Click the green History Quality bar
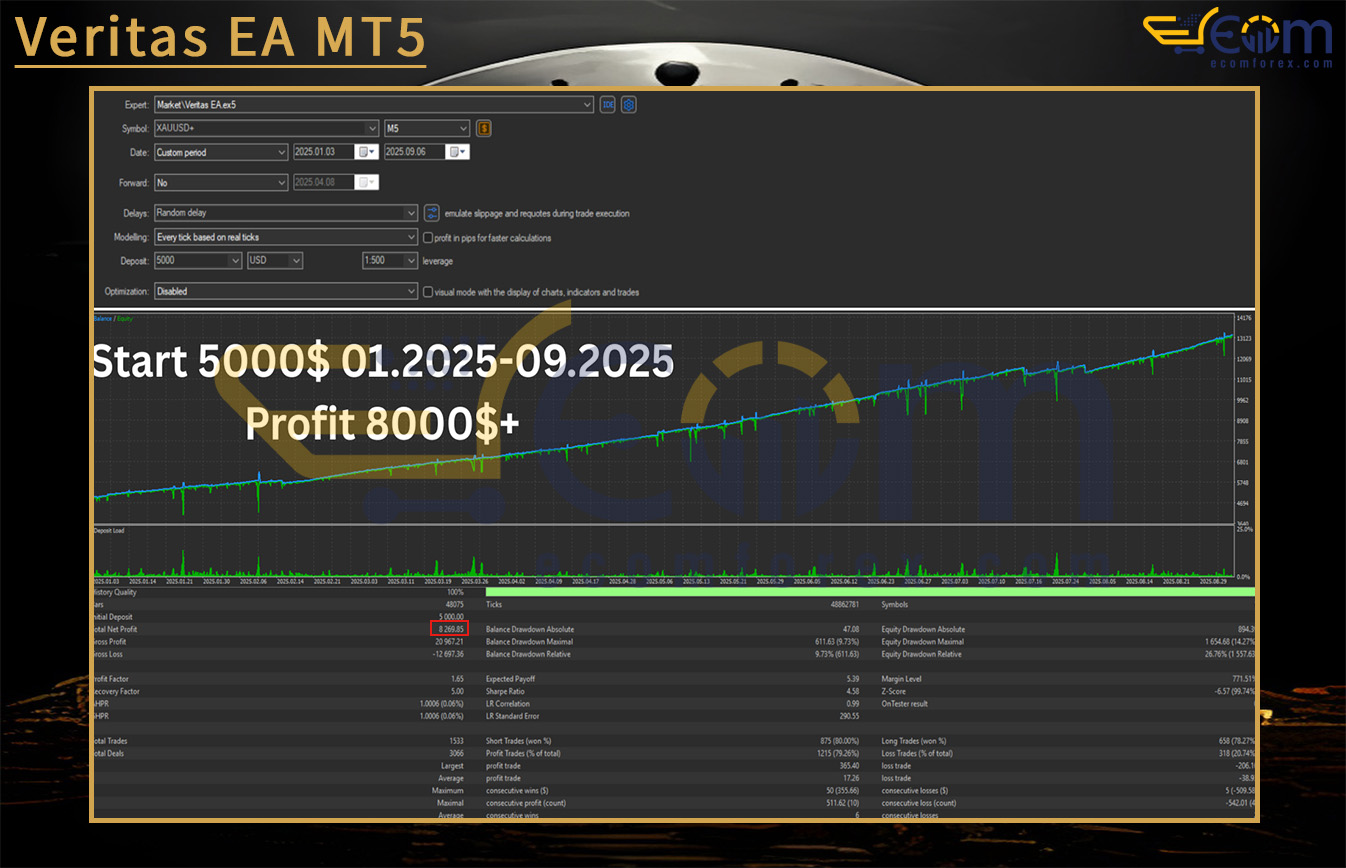The image size is (1346, 868). pyautogui.click(x=869, y=592)
